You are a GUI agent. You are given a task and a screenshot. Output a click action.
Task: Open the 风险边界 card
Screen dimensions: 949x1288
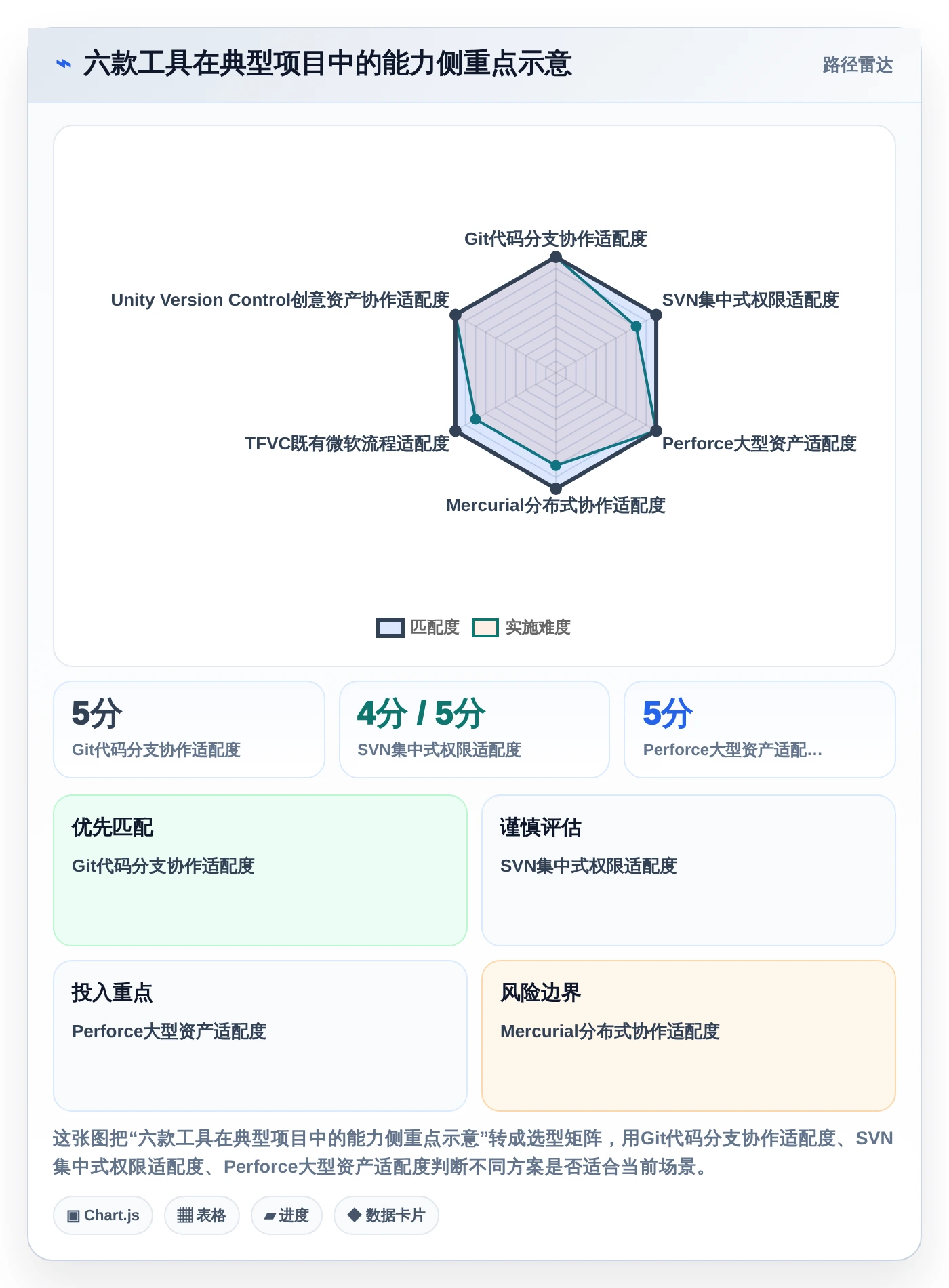pyautogui.click(x=689, y=1036)
